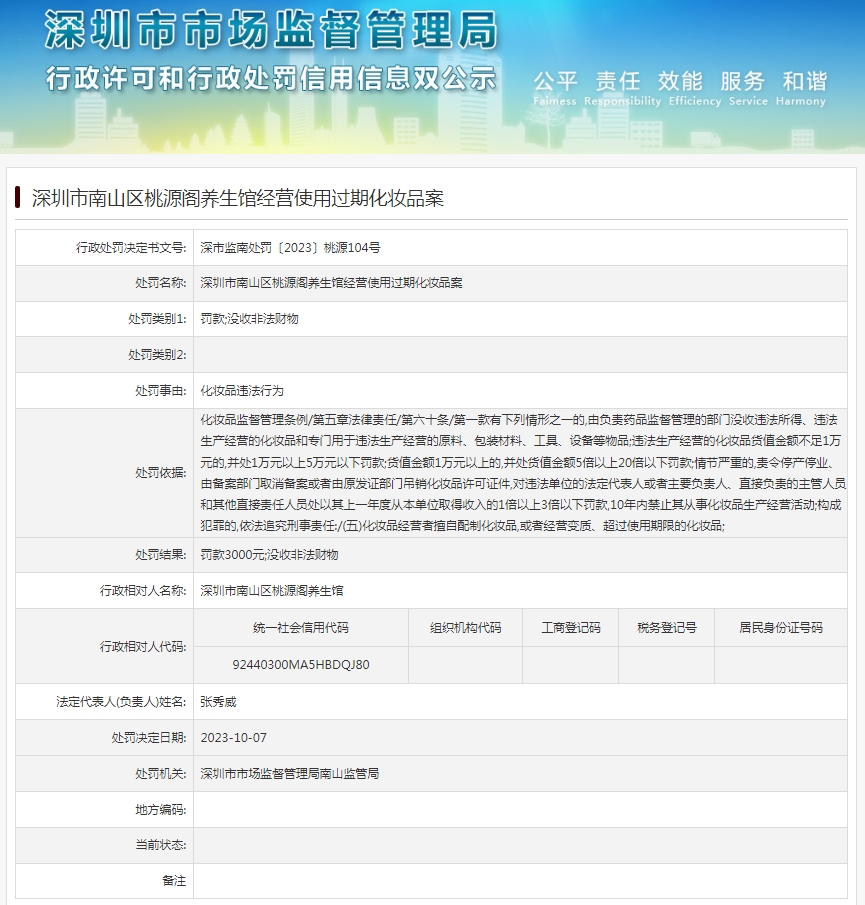The image size is (865, 905).
Task: Click the 处罚事由 label
Action: point(161,391)
